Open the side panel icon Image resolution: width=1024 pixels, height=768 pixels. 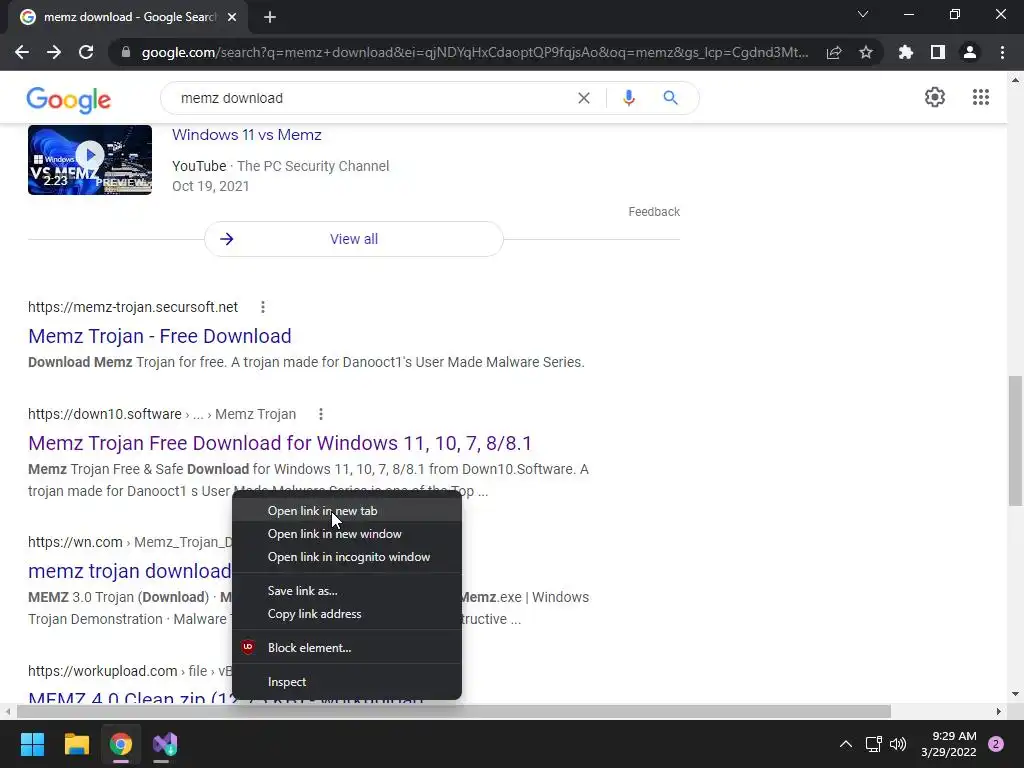938,52
